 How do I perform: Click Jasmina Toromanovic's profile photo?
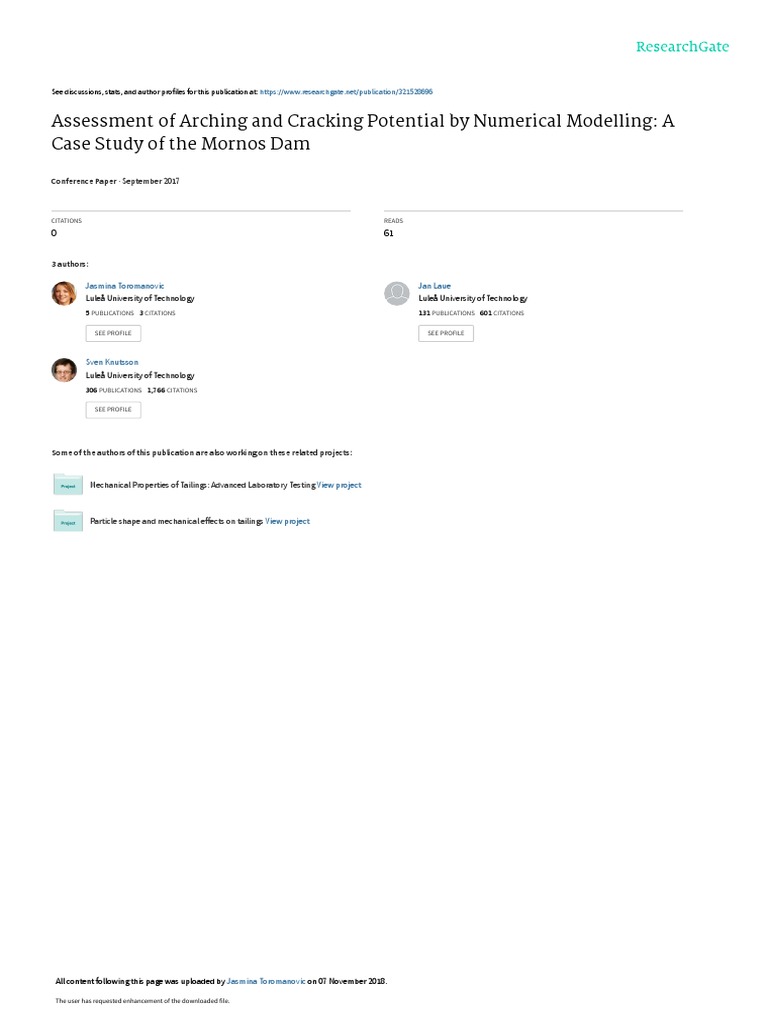point(64,293)
